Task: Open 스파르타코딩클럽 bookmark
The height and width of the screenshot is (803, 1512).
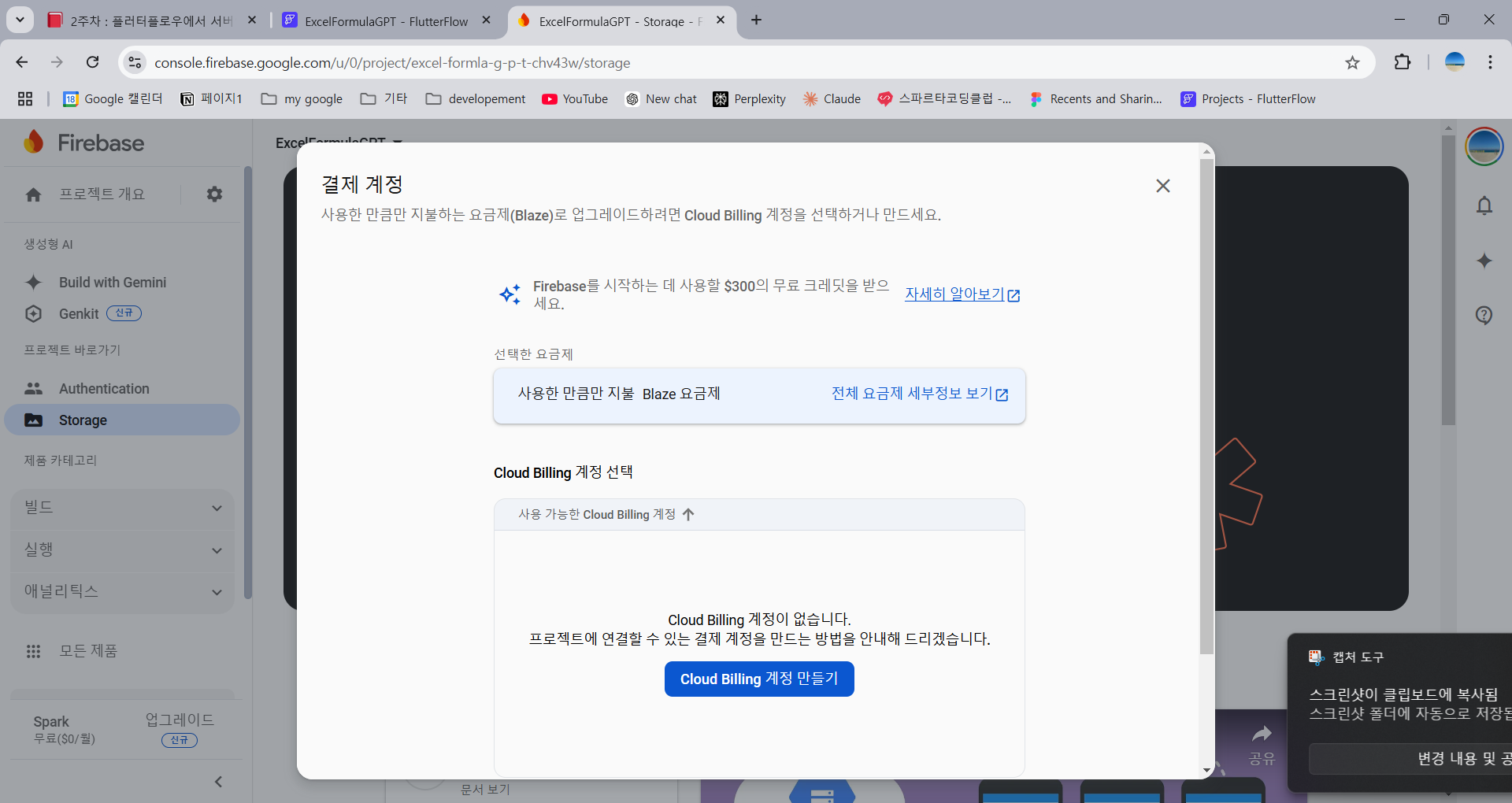Action: [x=945, y=99]
